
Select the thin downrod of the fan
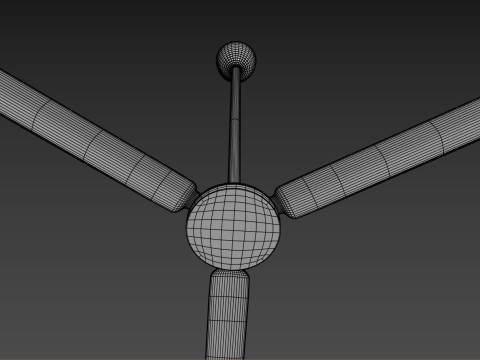pos(235,125)
